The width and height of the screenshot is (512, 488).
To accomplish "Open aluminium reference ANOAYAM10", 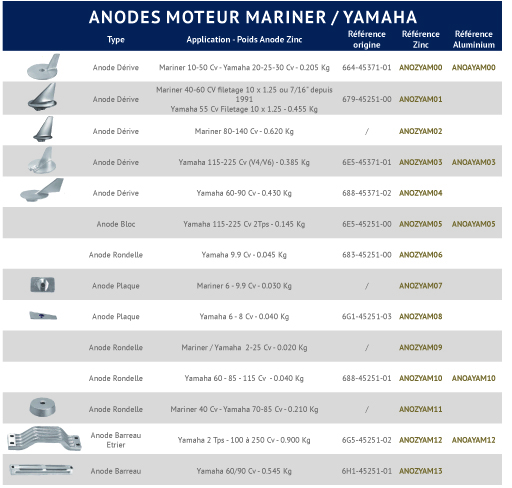I will 474,378.
